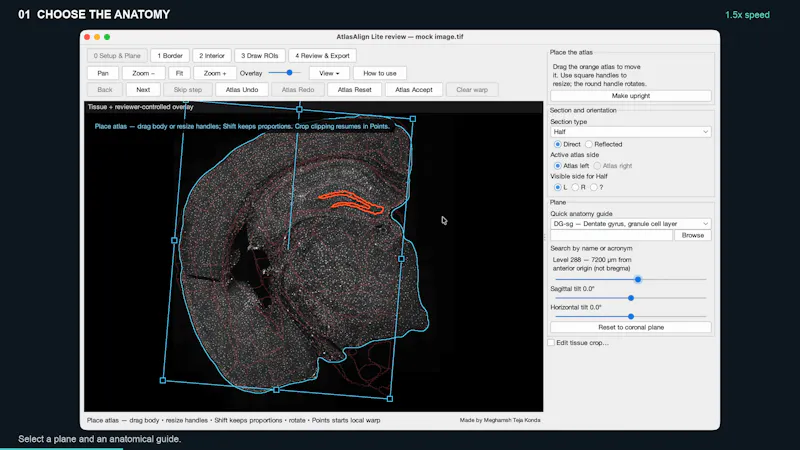Click the yellow minimize window button
Image resolution: width=800 pixels, height=450 pixels.
97,37
